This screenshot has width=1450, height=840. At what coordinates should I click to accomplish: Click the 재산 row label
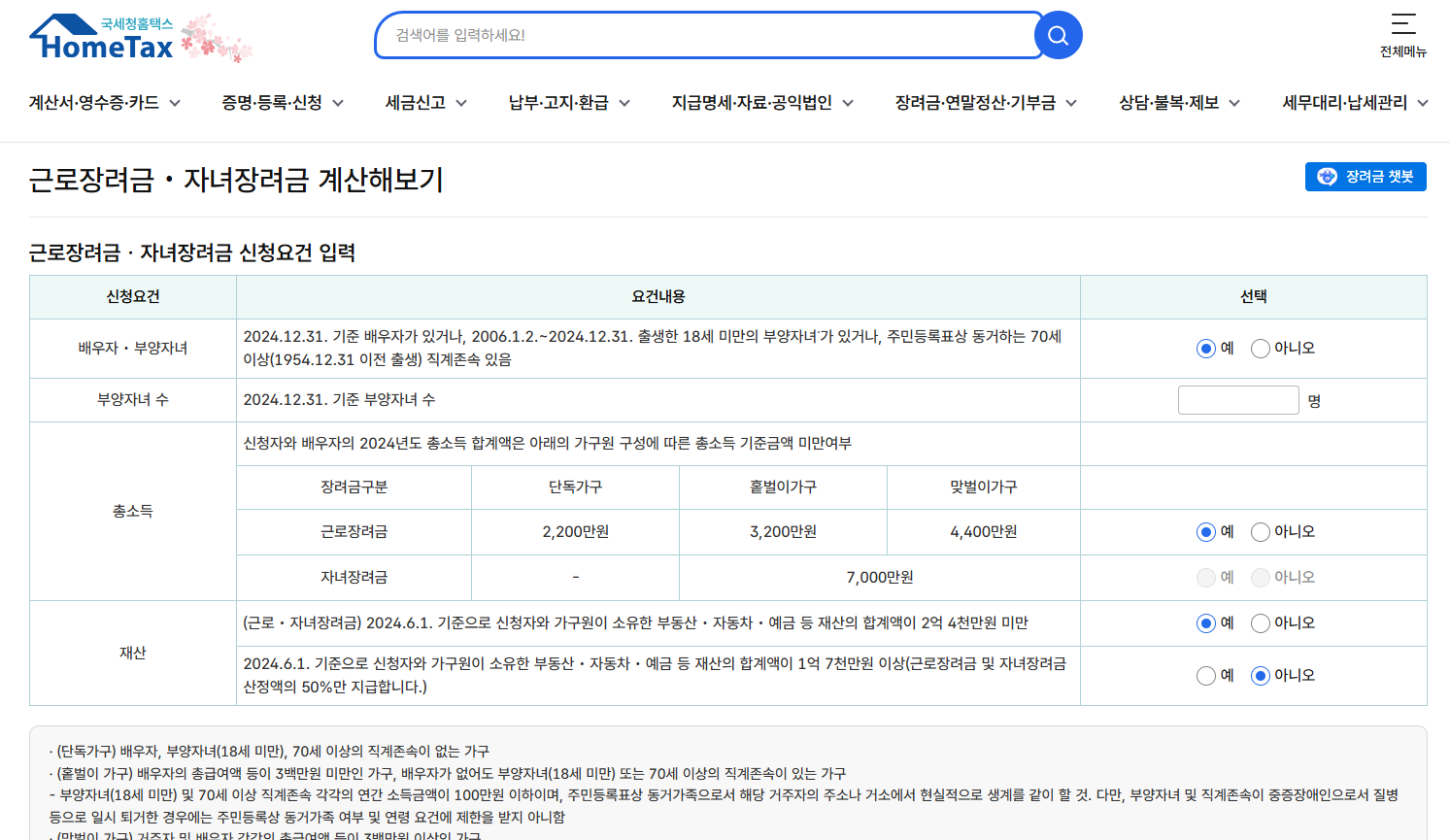pos(133,654)
